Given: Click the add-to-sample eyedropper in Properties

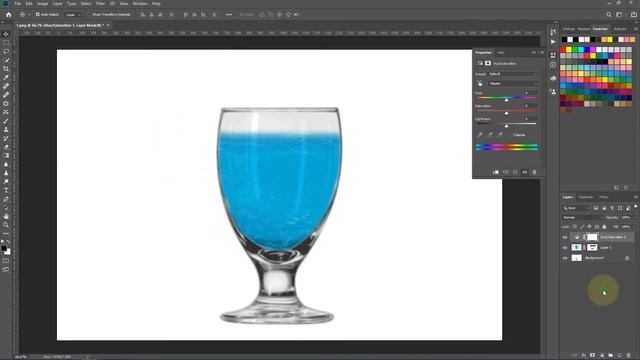Looking at the screenshot, I should click(490, 135).
